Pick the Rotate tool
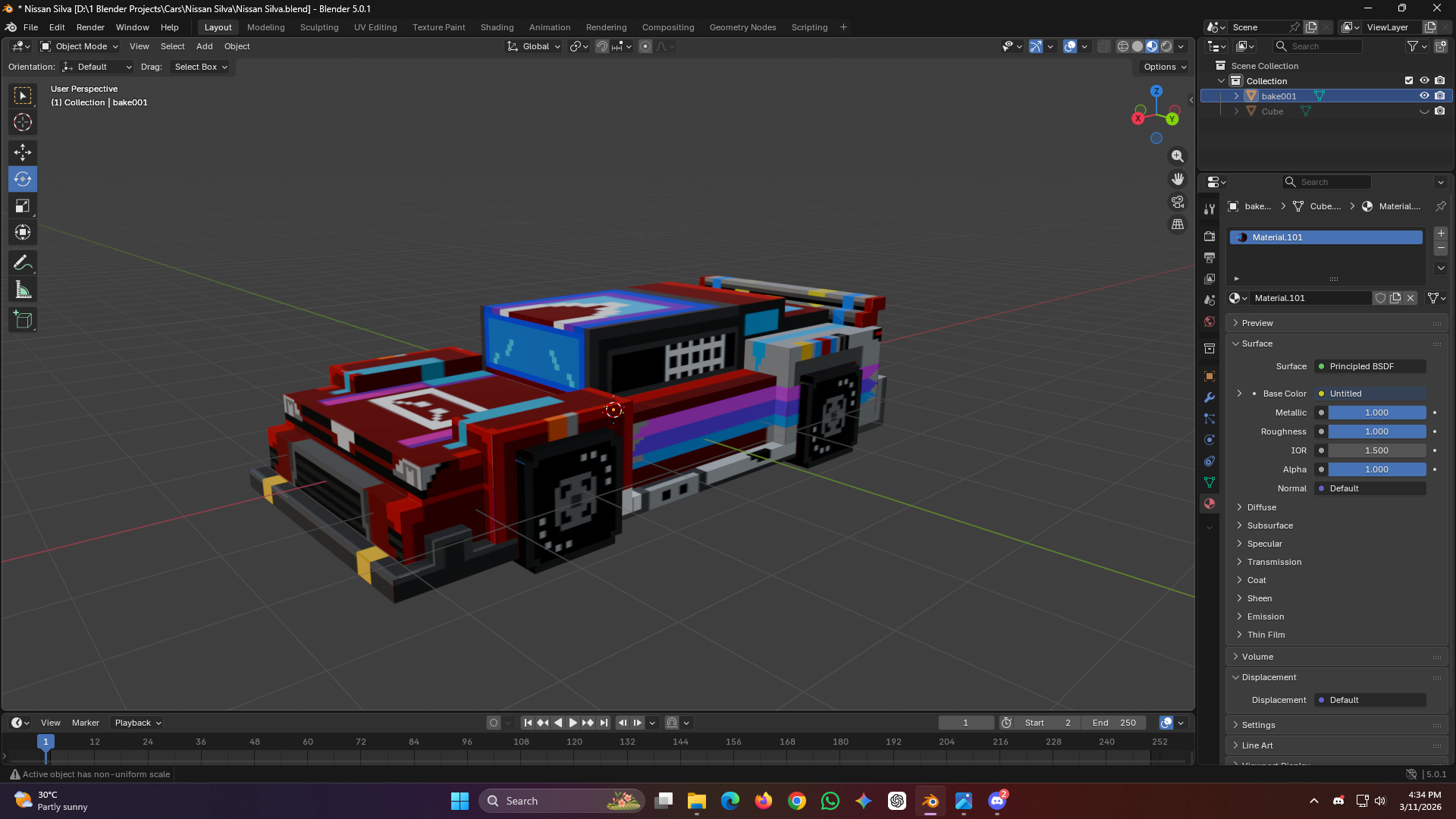Viewport: 1456px width, 819px height. (23, 179)
